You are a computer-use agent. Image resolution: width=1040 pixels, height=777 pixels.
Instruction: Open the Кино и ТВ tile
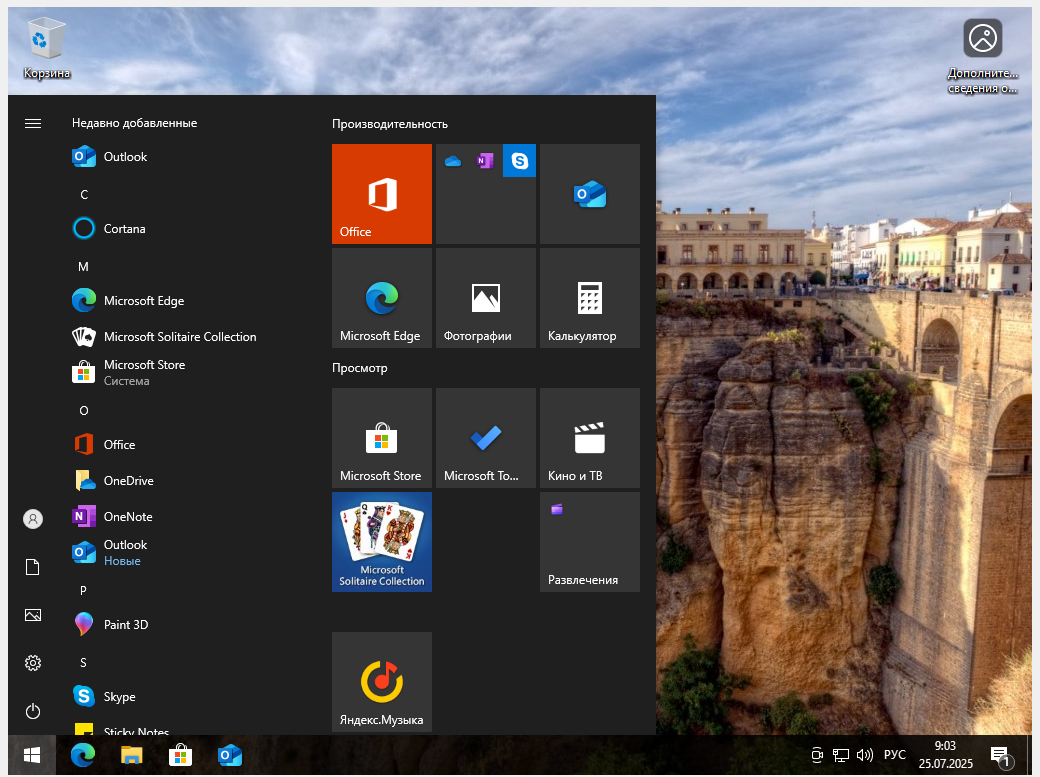pyautogui.click(x=590, y=438)
